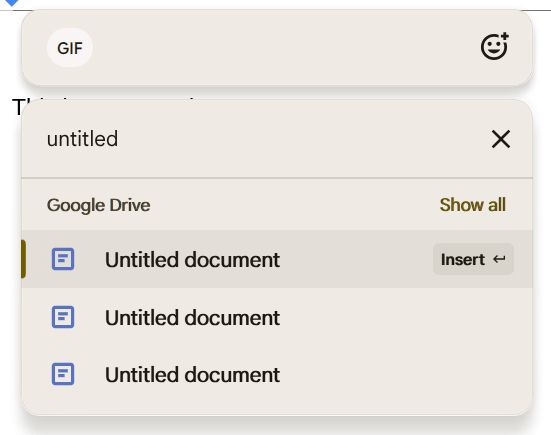Select the first Untitled document result
Image resolution: width=551 pixels, height=435 pixels.
click(277, 259)
